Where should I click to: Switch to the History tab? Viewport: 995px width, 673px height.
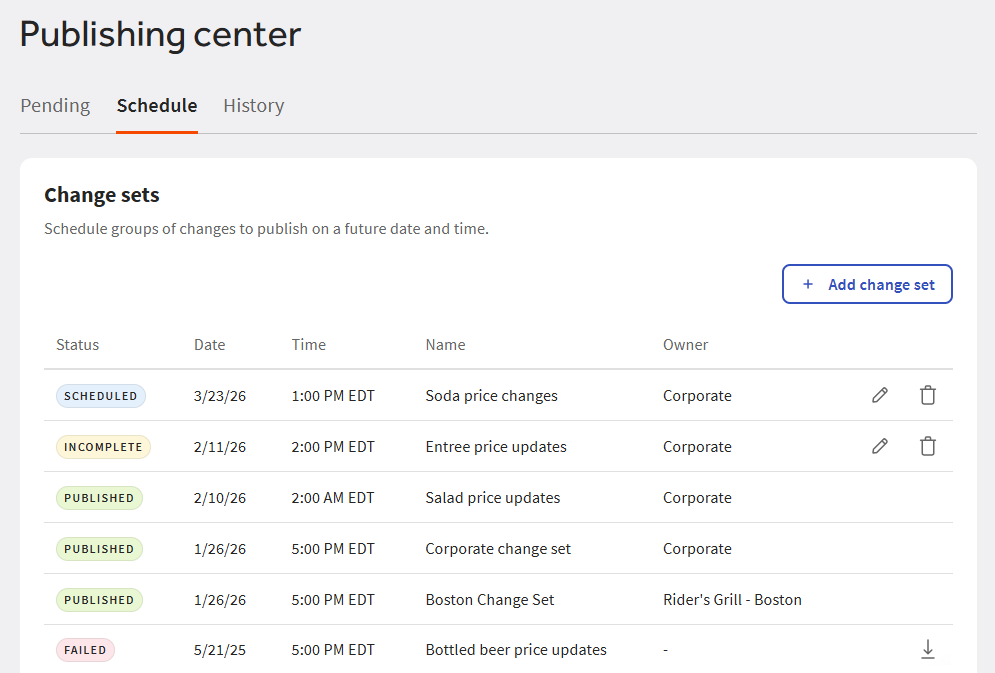[x=253, y=105]
